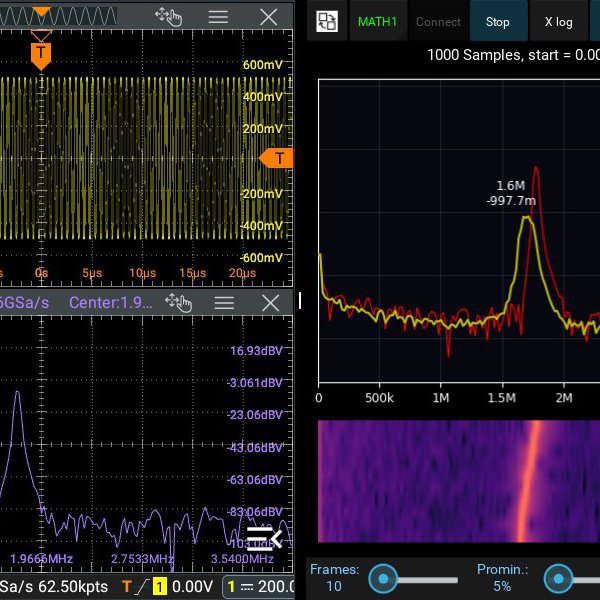Click the 5µs time axis label
The height and width of the screenshot is (600, 600).
pyautogui.click(x=92, y=272)
